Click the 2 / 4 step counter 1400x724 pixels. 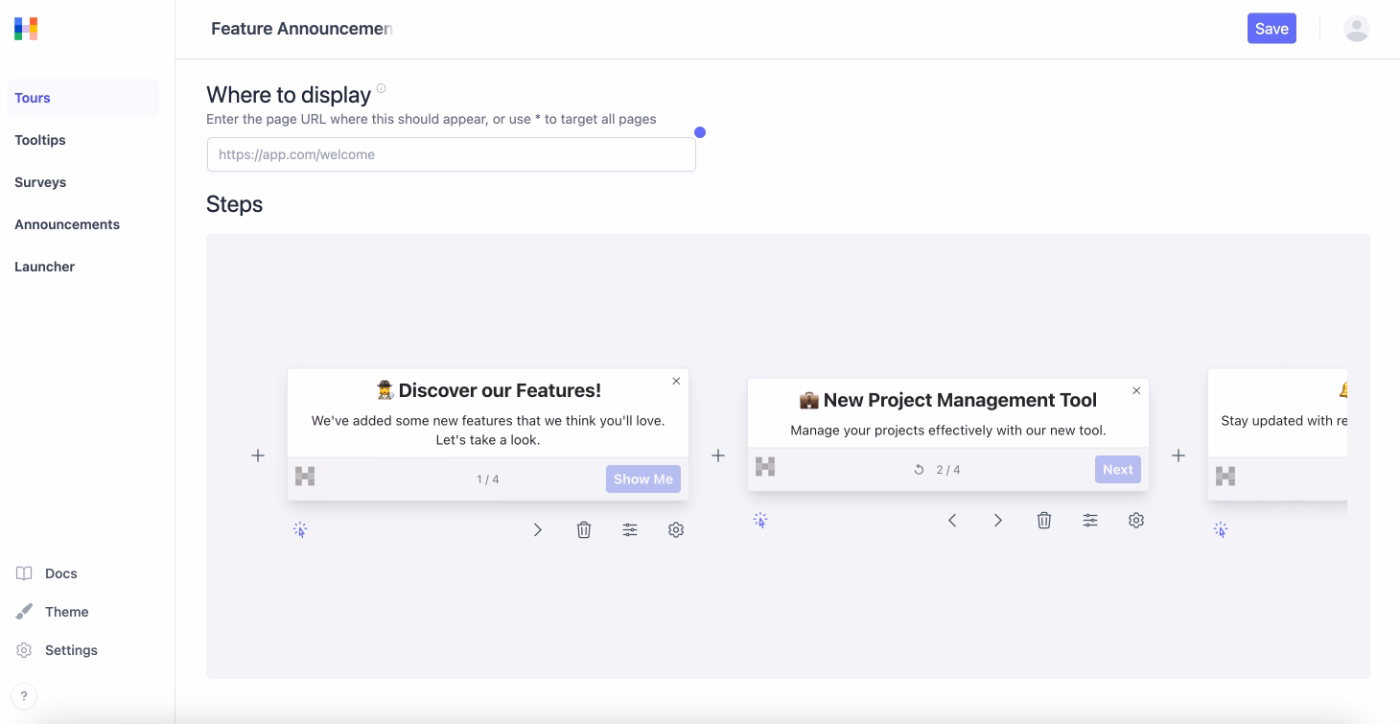click(x=948, y=469)
